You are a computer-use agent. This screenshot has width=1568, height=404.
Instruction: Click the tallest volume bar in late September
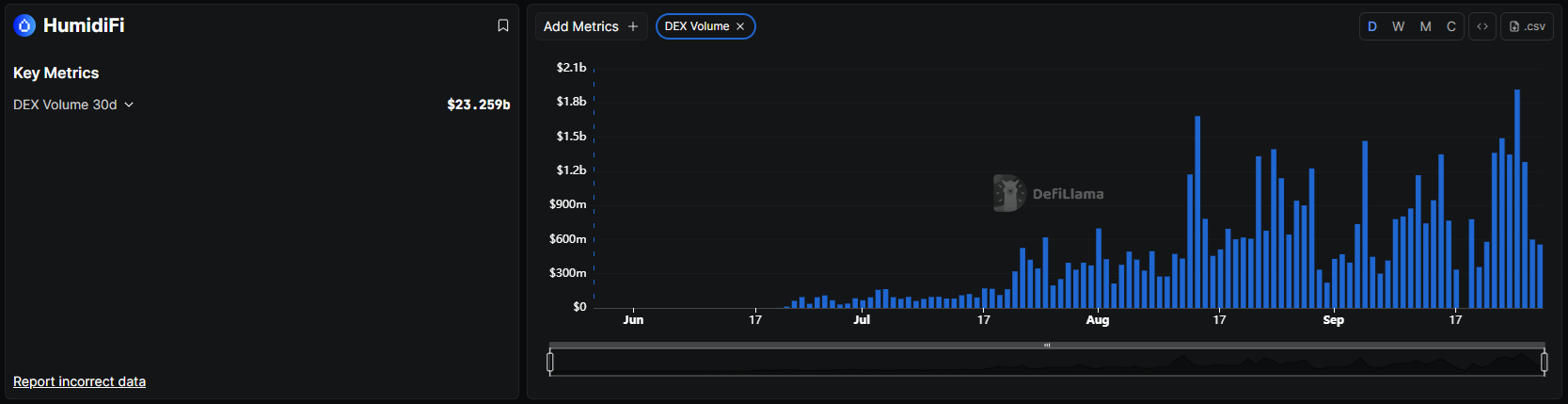pos(1517,198)
